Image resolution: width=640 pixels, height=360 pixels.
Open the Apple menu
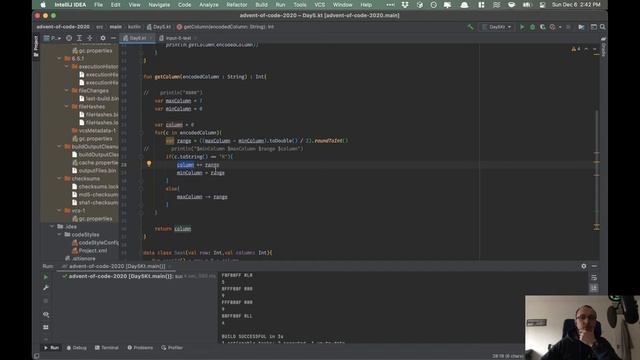[43, 5]
